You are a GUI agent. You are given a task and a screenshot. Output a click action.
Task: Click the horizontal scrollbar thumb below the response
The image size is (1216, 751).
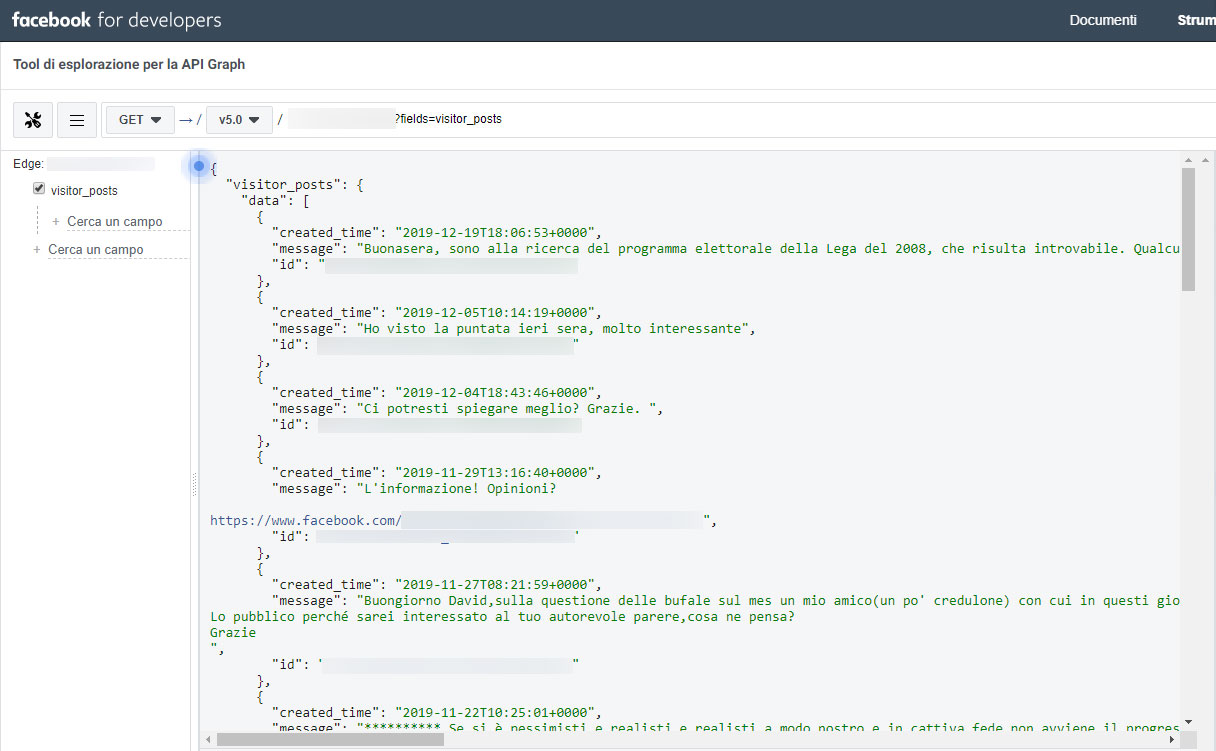pyautogui.click(x=330, y=740)
